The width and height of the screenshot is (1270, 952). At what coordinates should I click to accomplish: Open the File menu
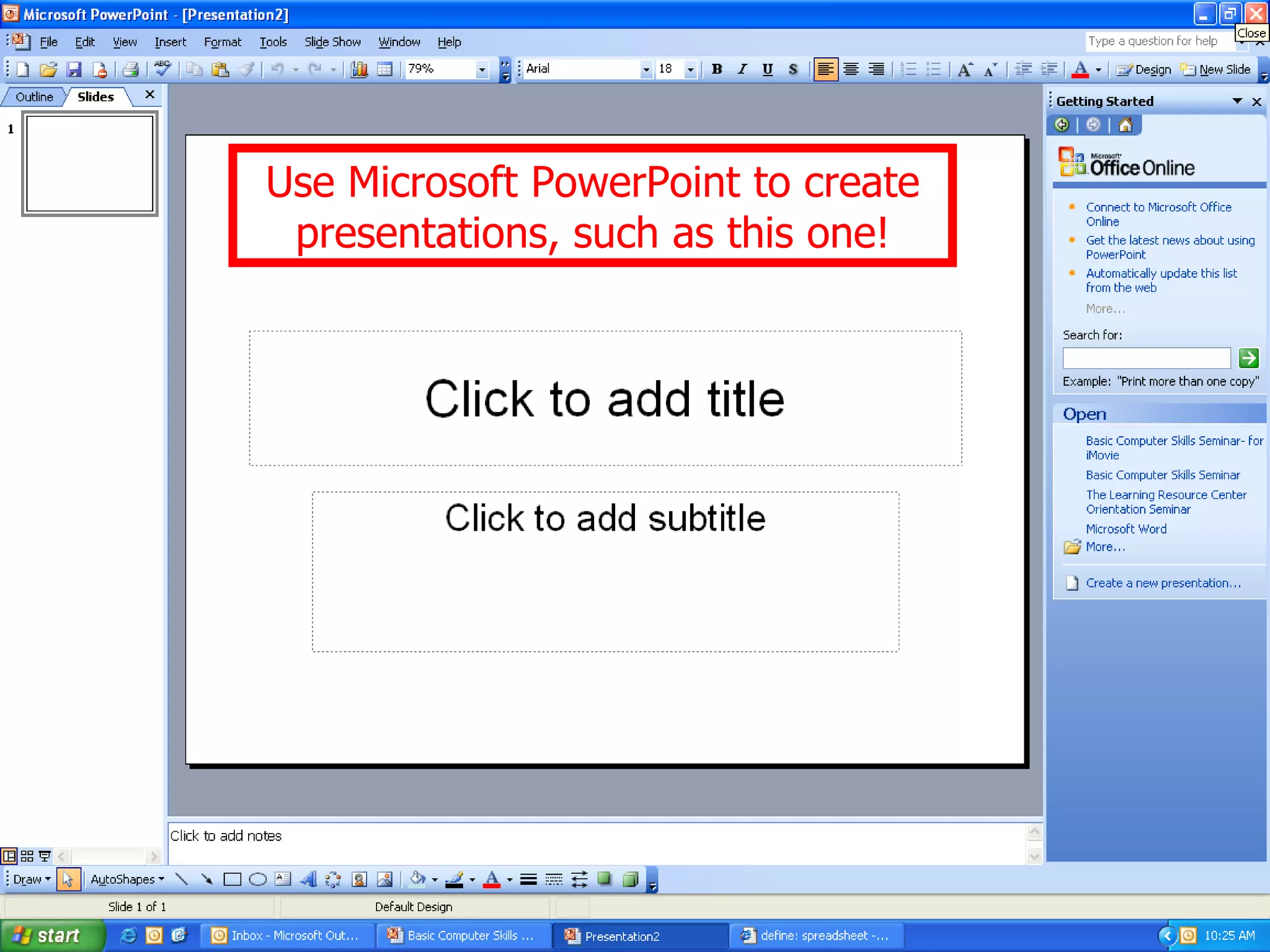coord(48,42)
